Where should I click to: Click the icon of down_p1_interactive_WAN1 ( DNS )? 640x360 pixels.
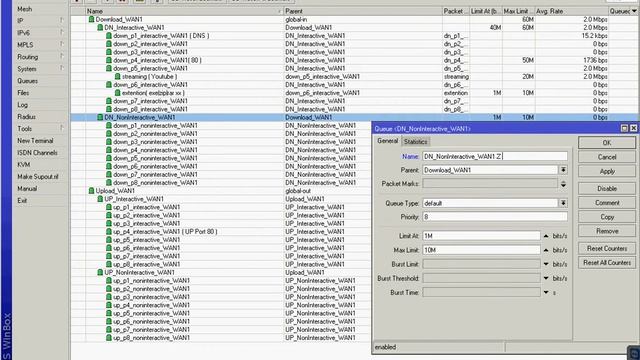[x=109, y=36]
